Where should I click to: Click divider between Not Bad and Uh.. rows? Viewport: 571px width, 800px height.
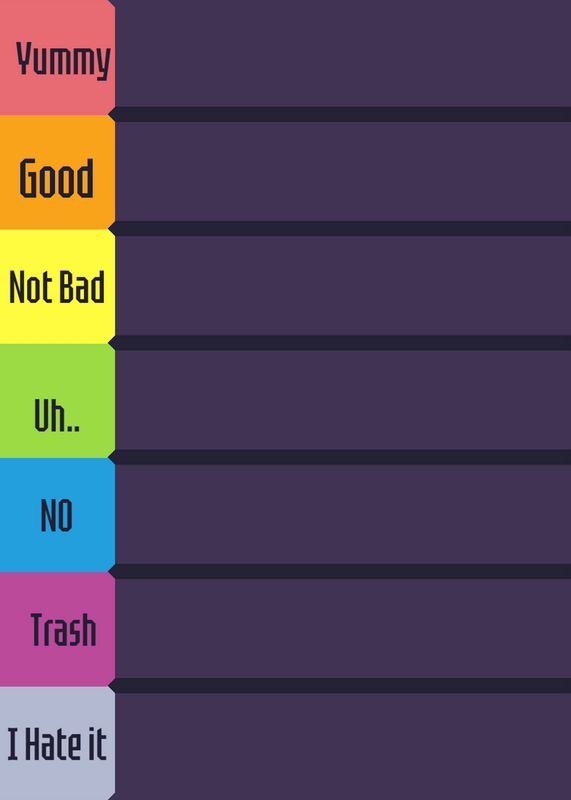[x=340, y=343]
